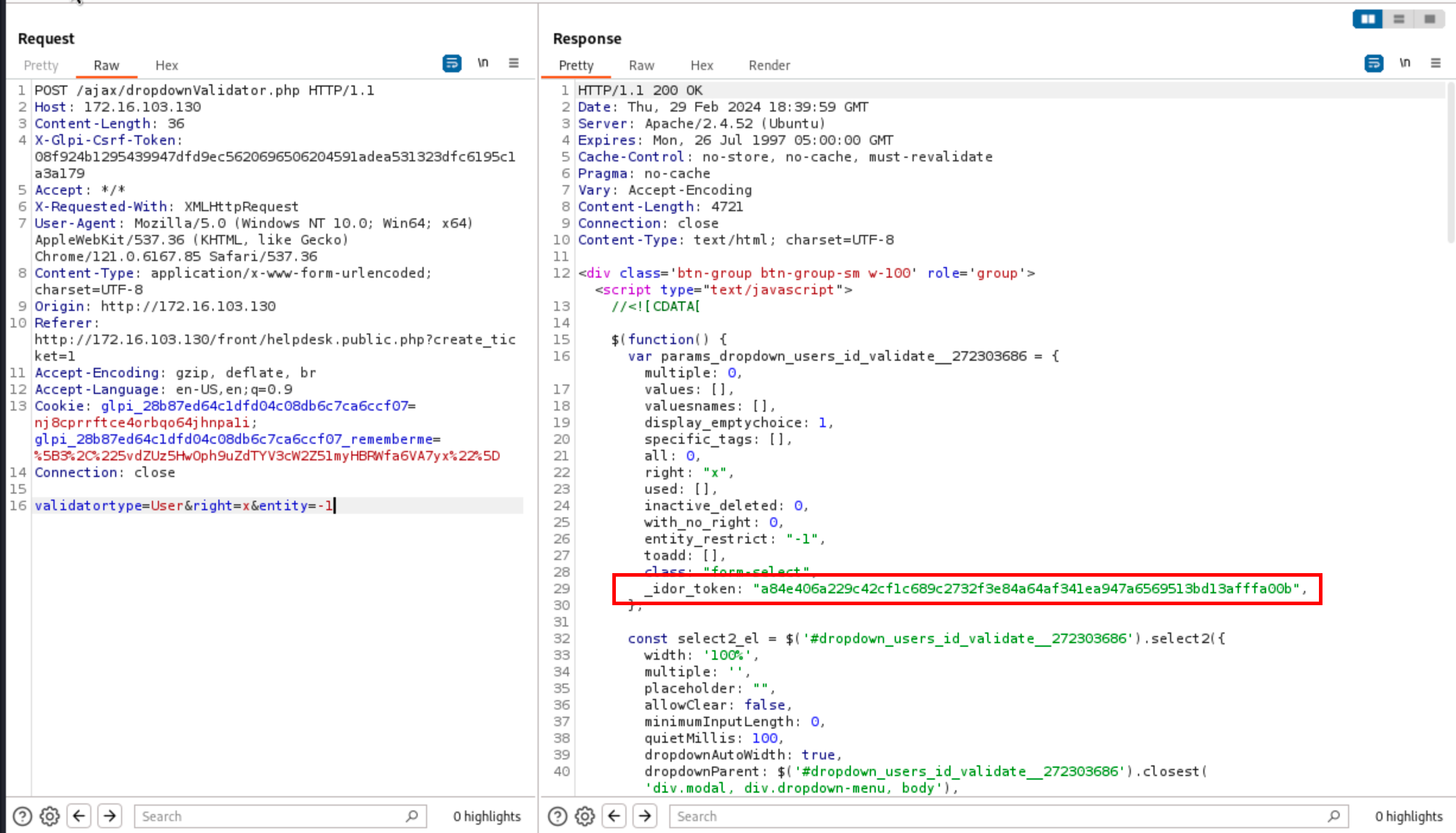The height and width of the screenshot is (833, 1456).
Task: Go to next Request search match
Action: pos(110,816)
